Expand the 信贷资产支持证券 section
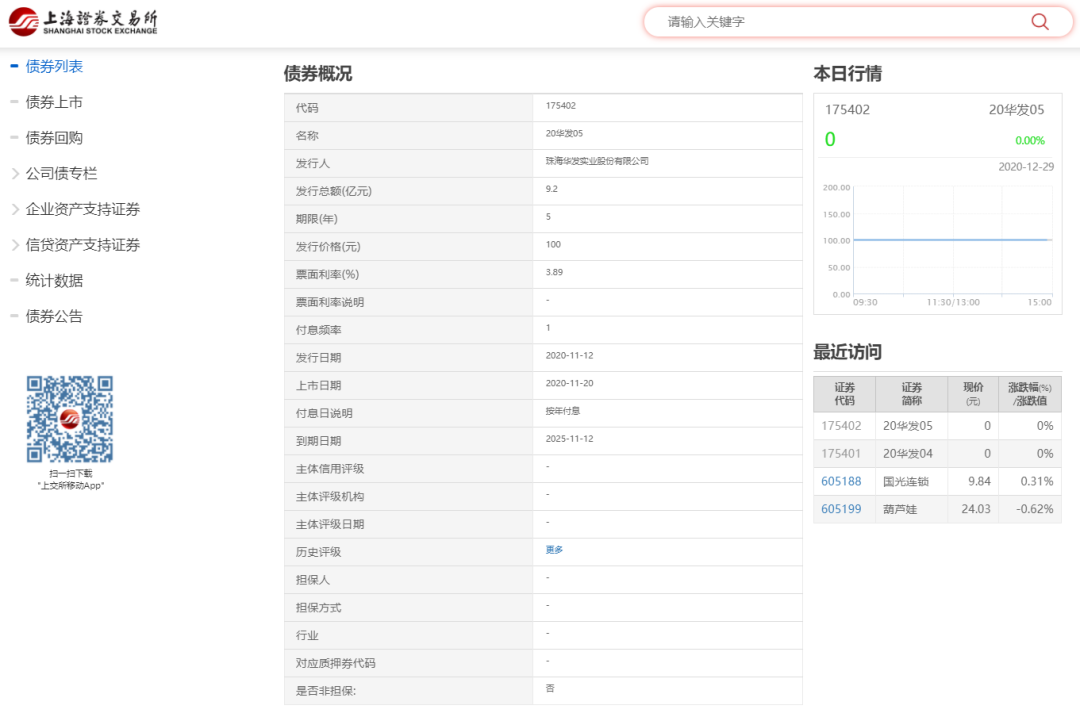 click(x=82, y=245)
